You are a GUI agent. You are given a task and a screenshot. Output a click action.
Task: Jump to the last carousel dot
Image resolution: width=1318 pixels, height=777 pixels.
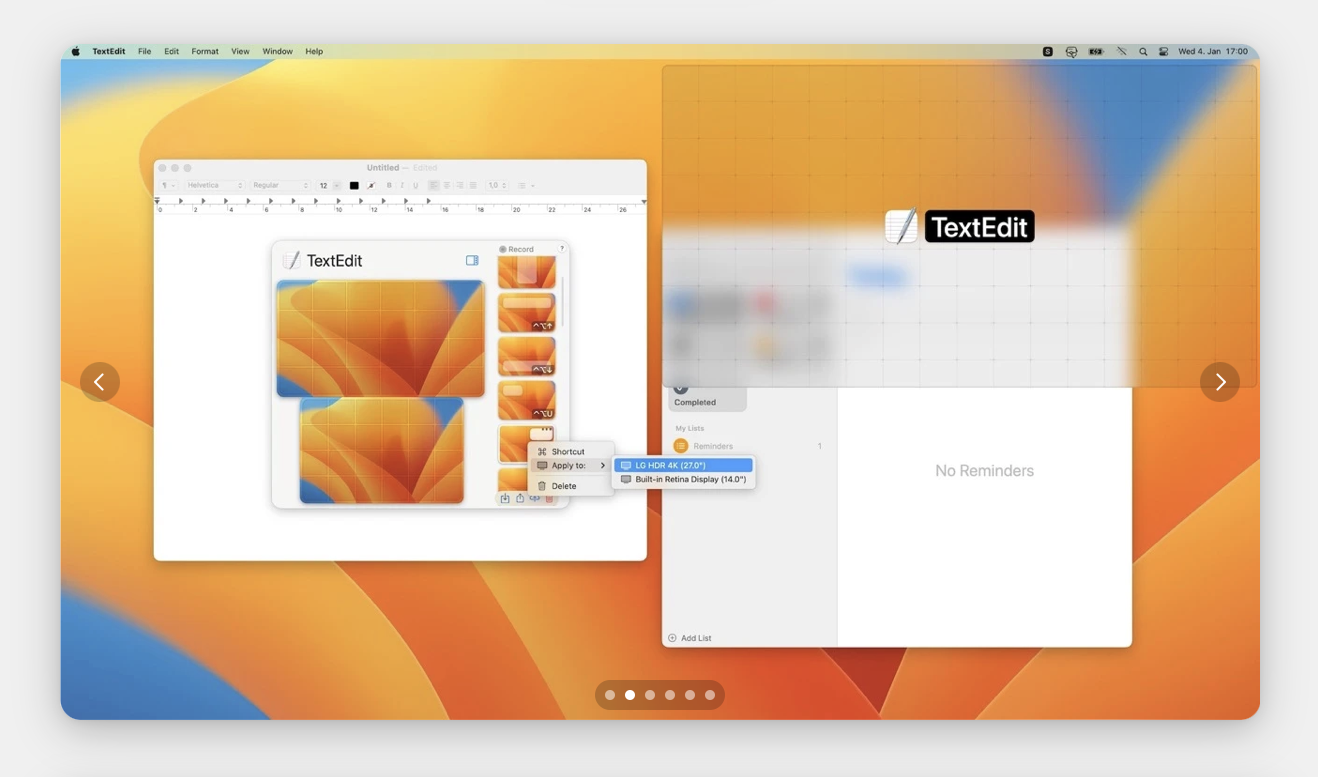(x=710, y=695)
